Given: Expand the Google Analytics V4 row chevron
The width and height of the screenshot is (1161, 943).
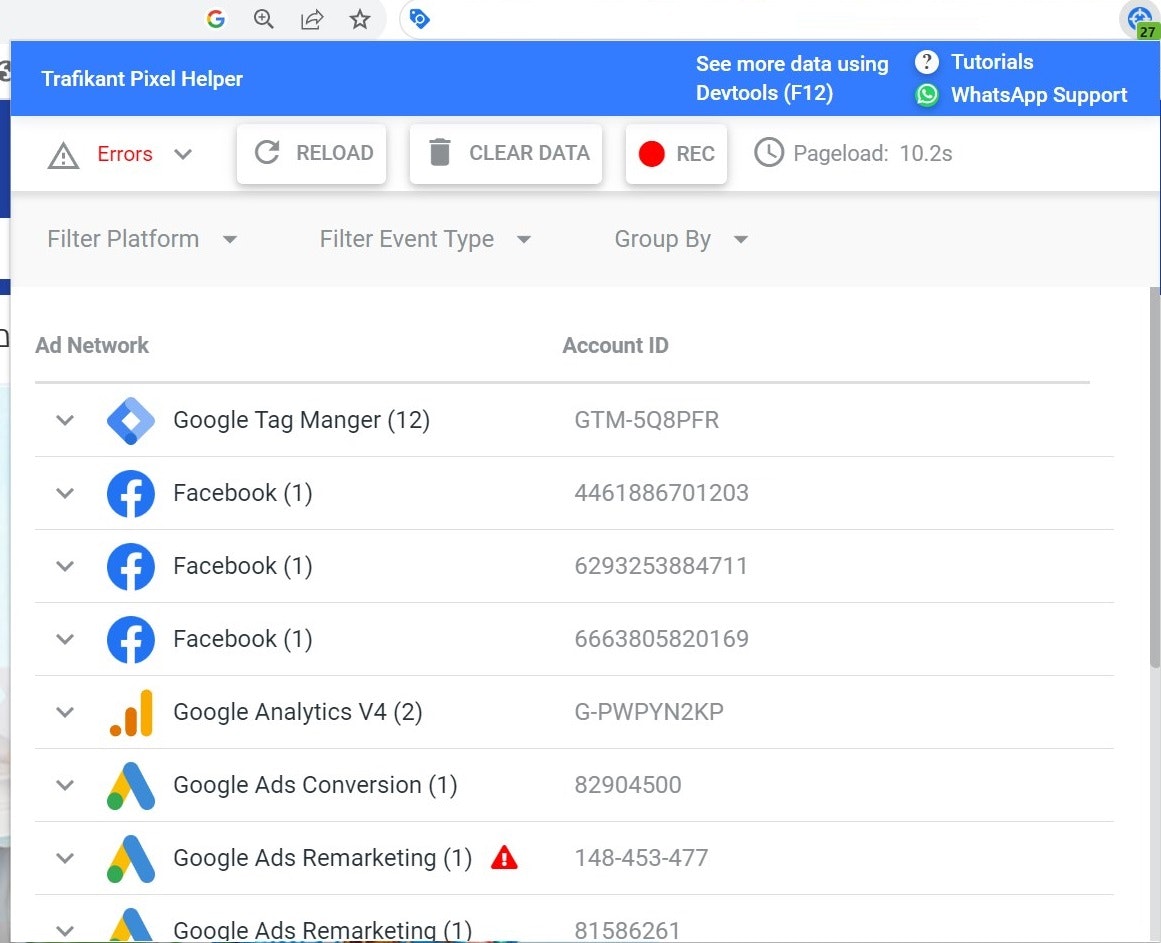Looking at the screenshot, I should click(x=65, y=712).
